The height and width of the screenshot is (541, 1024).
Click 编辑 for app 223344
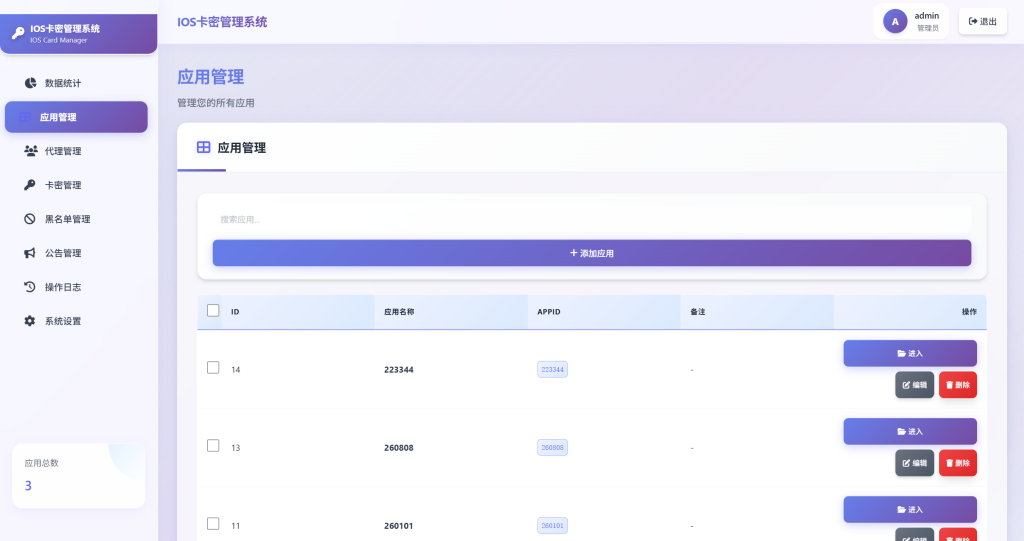[914, 385]
